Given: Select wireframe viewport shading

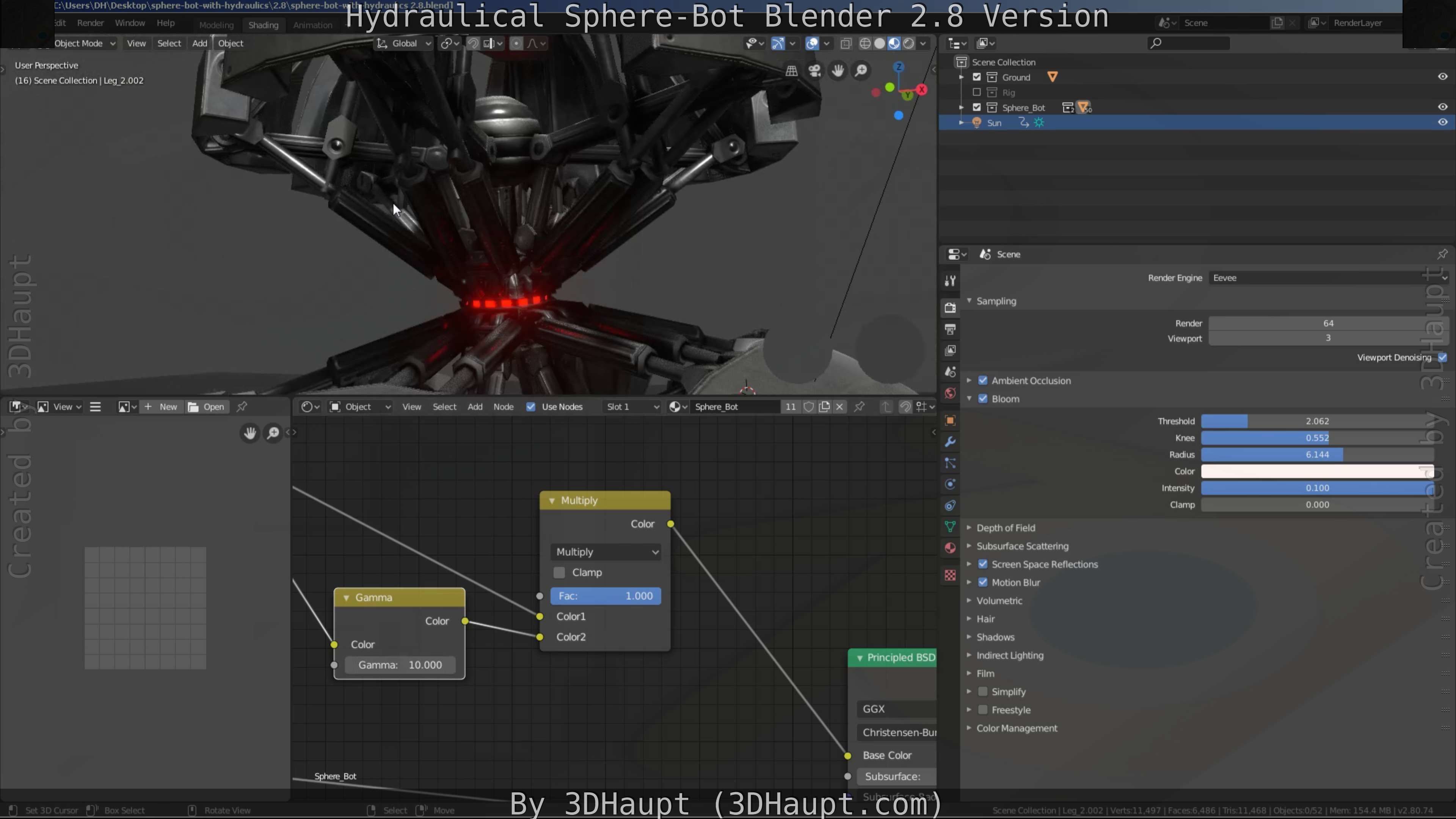Looking at the screenshot, I should click(x=865, y=44).
